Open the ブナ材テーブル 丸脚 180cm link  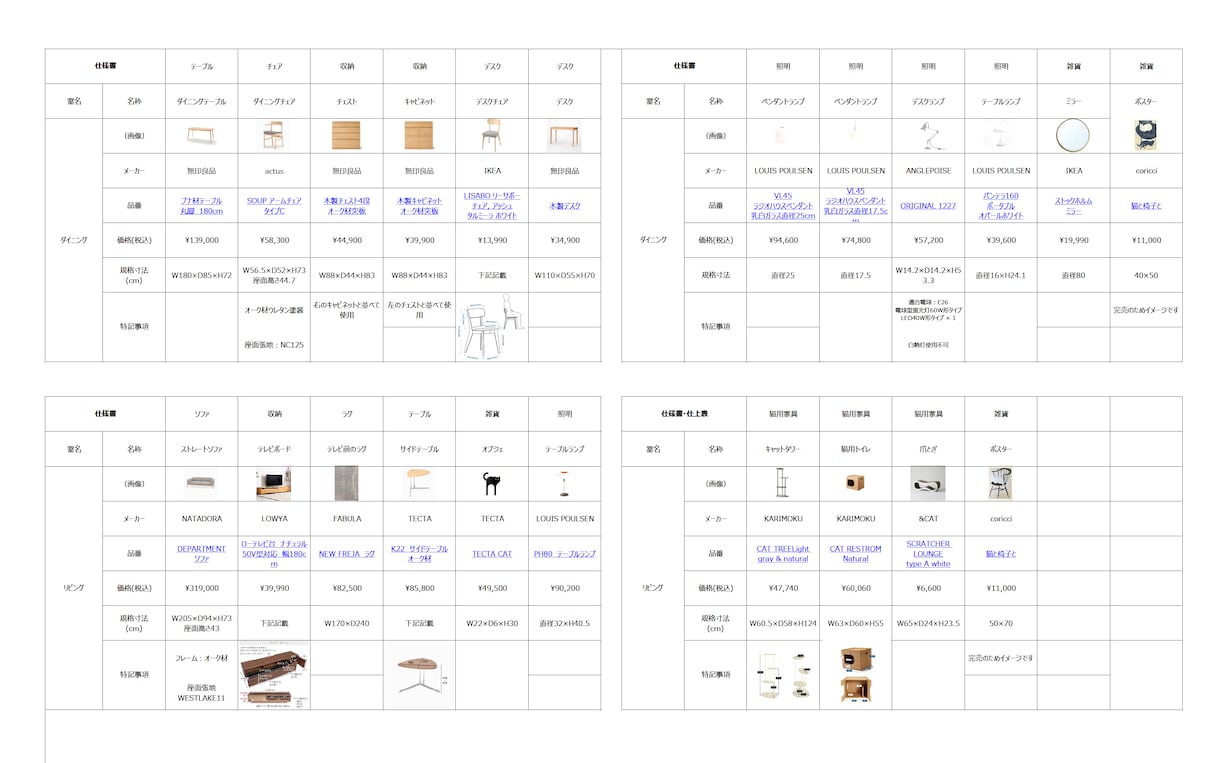tap(201, 206)
